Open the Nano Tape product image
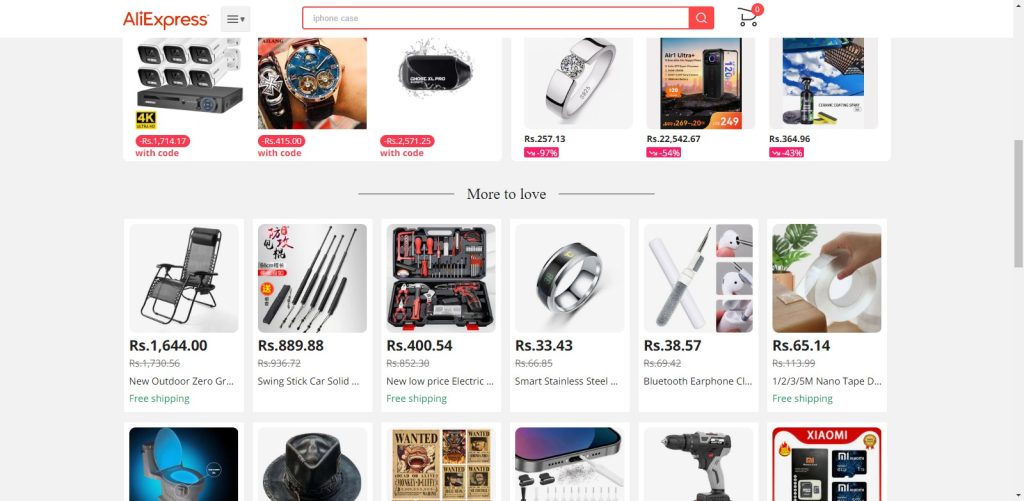 (827, 278)
